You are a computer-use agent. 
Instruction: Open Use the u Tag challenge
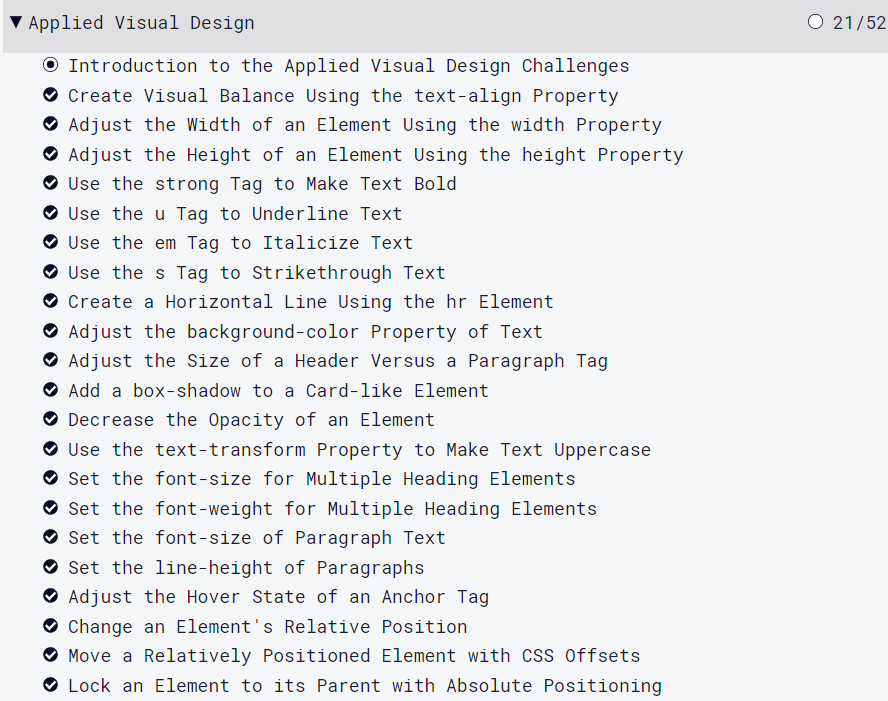click(235, 214)
